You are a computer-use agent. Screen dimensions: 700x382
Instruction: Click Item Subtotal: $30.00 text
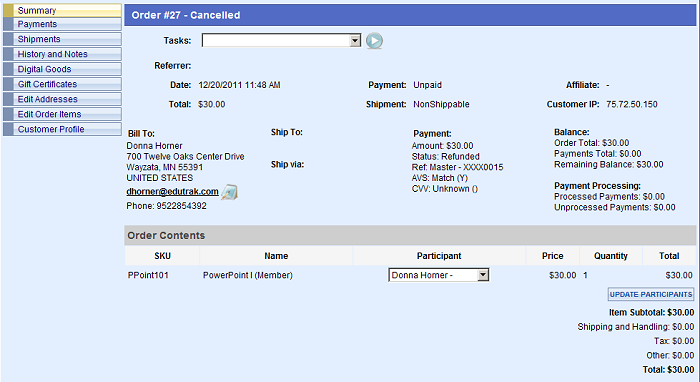click(651, 313)
